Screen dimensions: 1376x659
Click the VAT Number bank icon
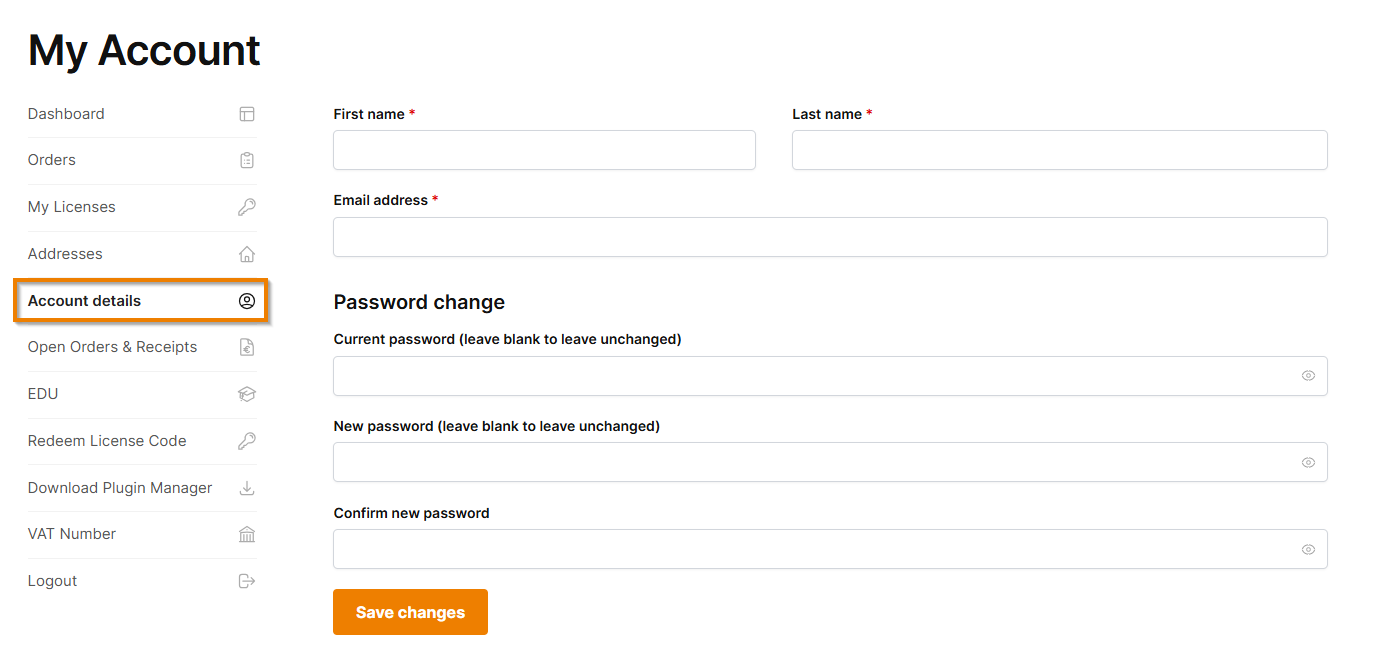247,534
